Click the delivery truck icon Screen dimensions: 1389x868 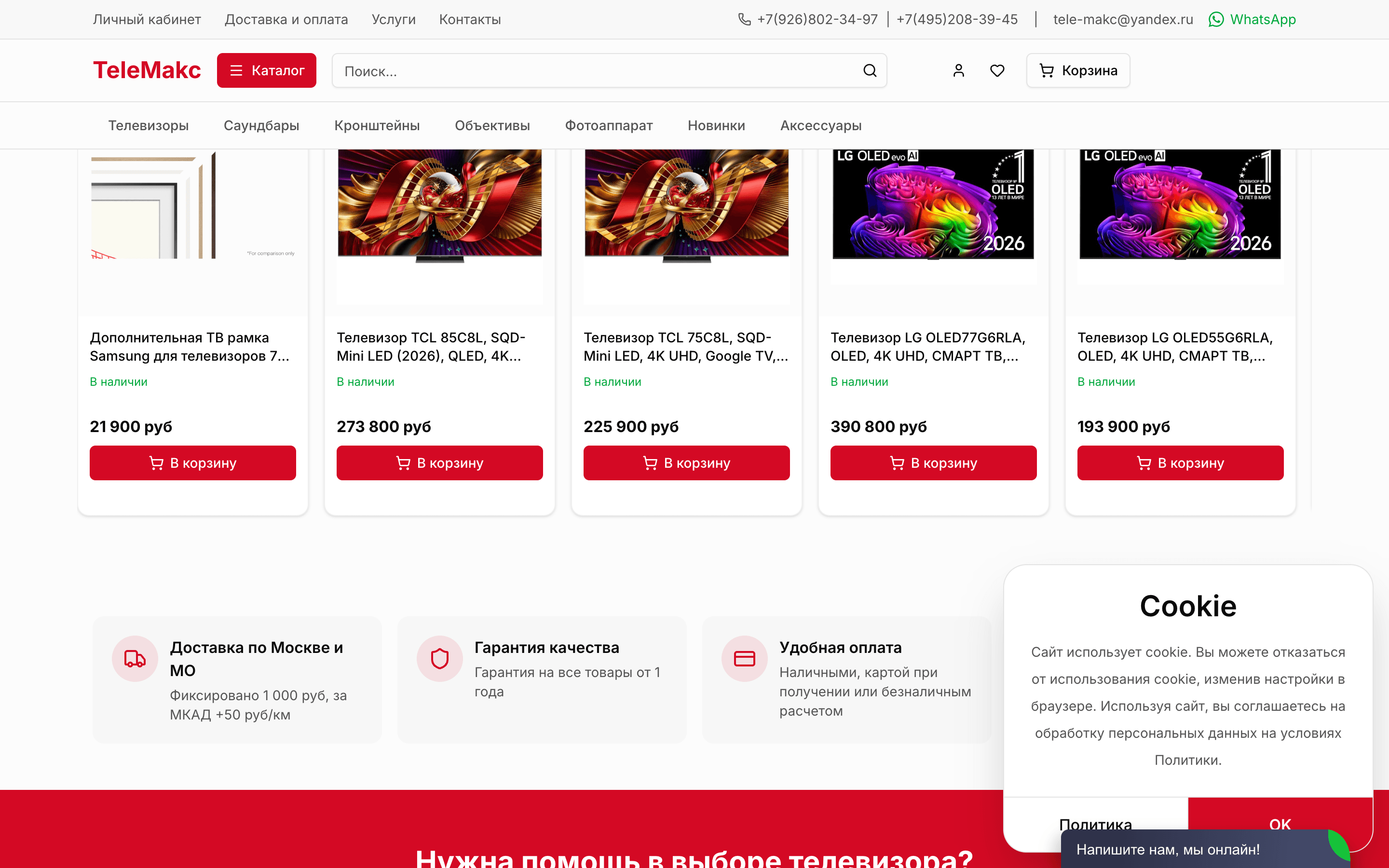[x=135, y=658]
